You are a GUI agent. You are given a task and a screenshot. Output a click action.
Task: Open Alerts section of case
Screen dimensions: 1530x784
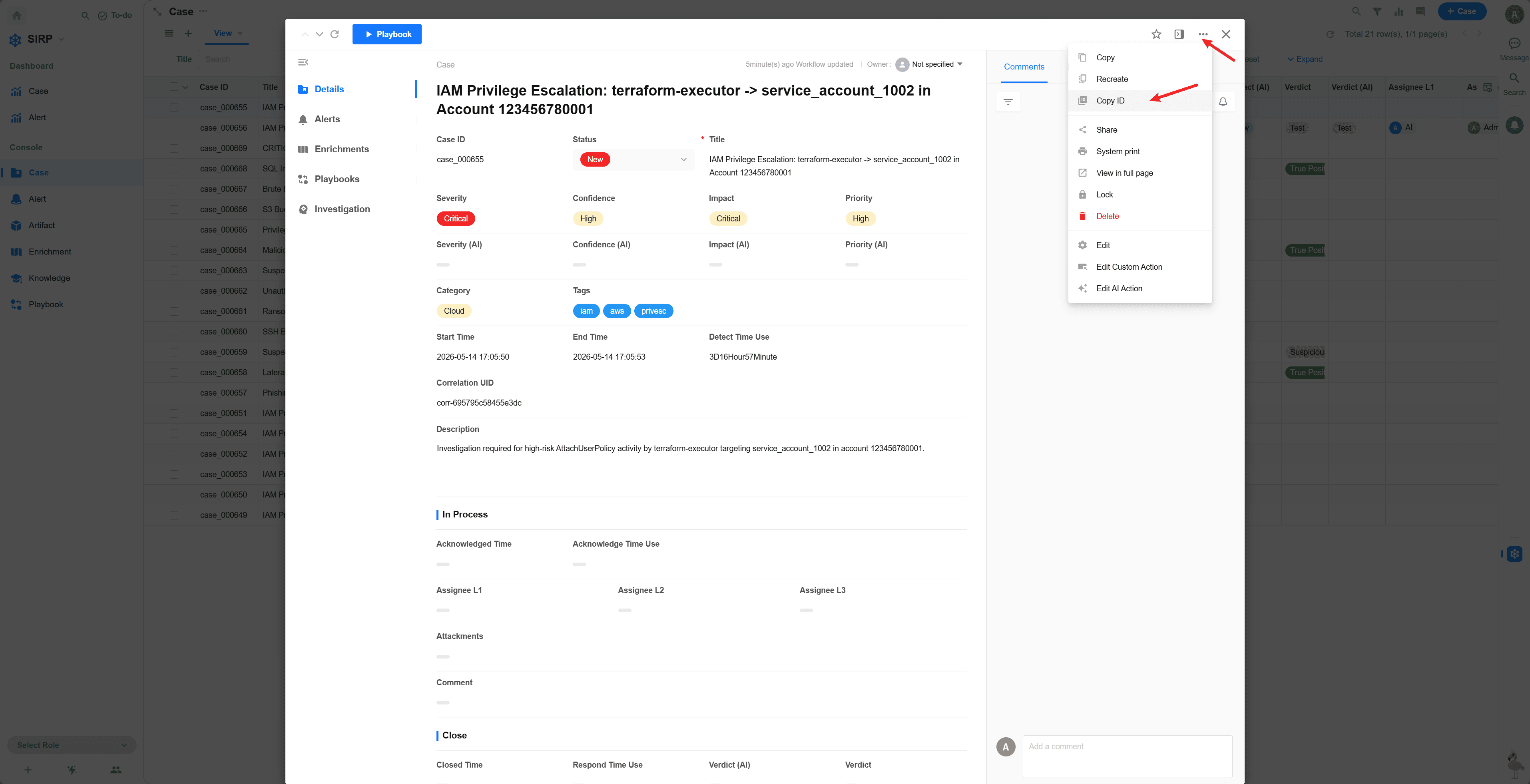tap(327, 119)
